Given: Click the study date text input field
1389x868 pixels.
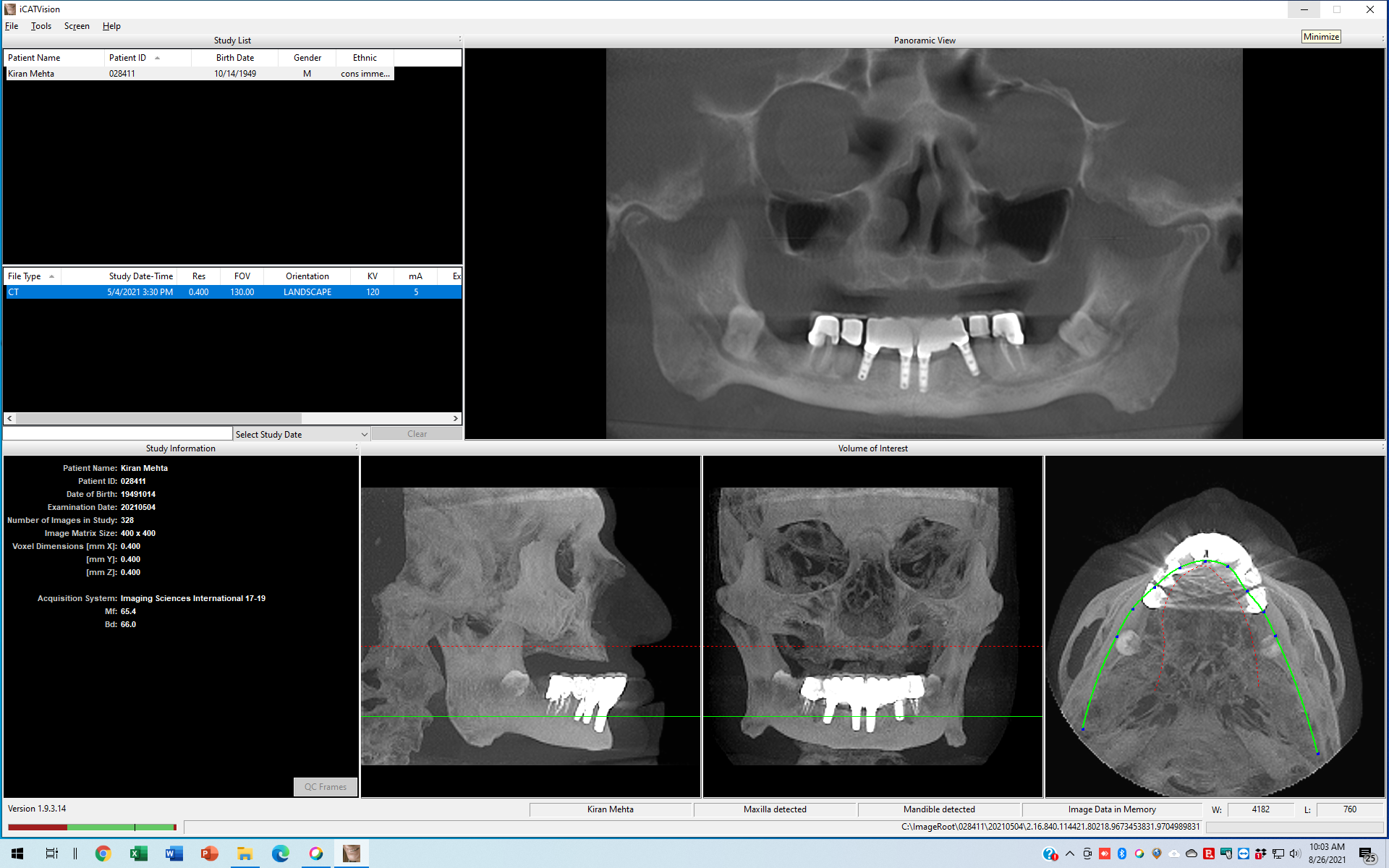Looking at the screenshot, I should point(118,434).
